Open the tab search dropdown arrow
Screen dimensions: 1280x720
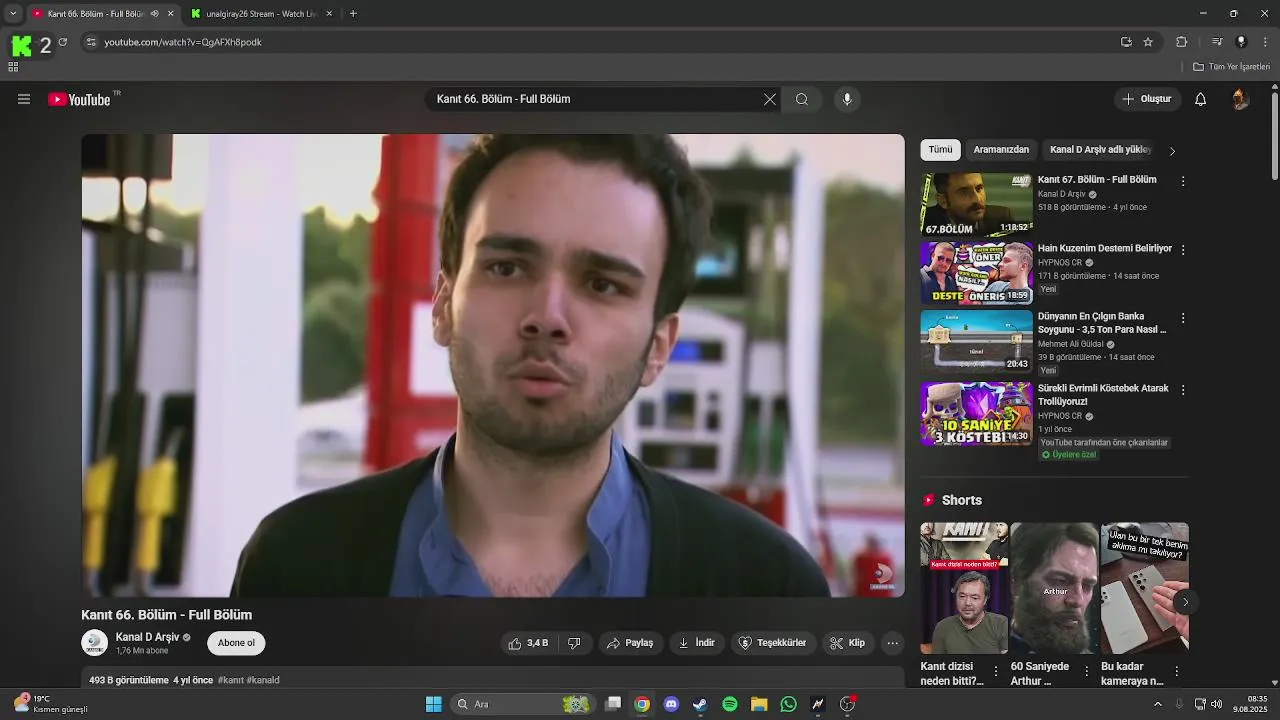pos(13,14)
